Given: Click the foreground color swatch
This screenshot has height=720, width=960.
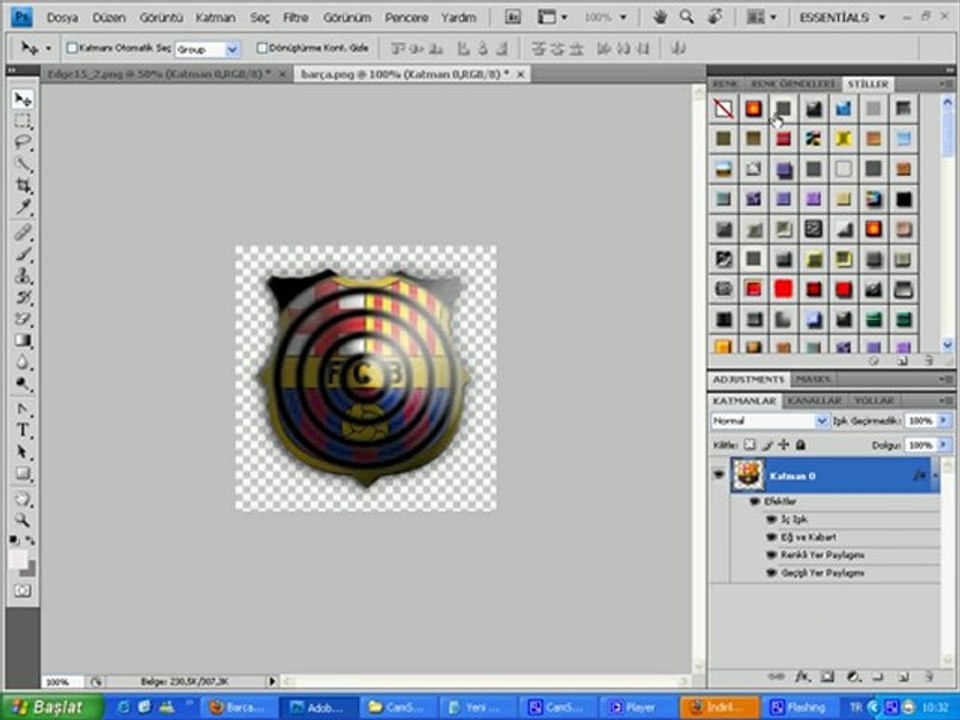Looking at the screenshot, I should click(x=18, y=559).
